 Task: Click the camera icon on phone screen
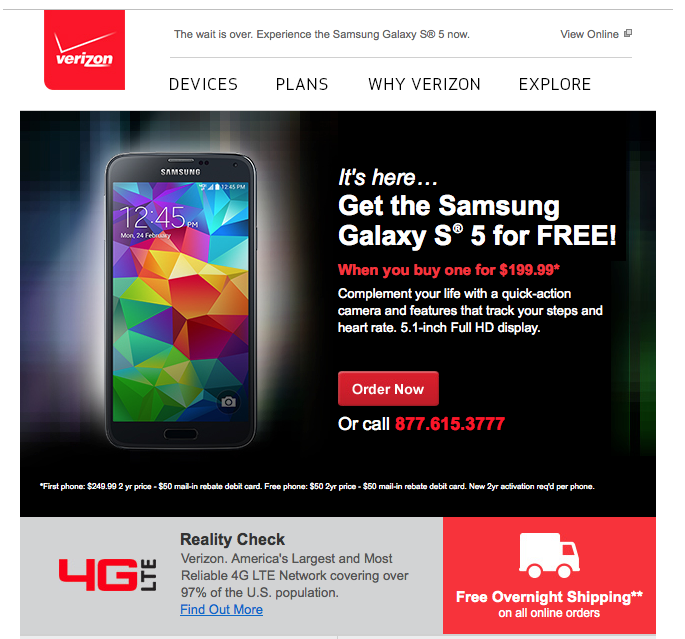click(228, 401)
